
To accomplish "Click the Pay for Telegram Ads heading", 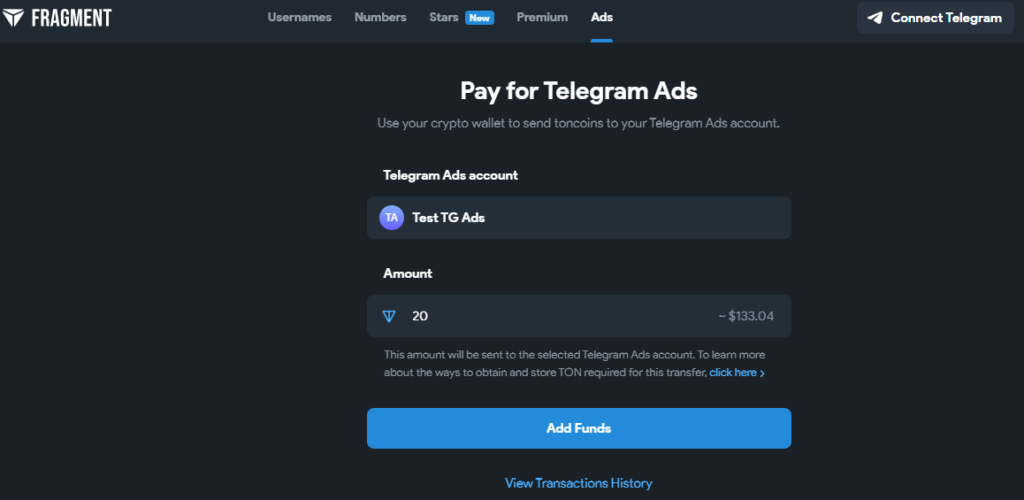I will tap(579, 91).
